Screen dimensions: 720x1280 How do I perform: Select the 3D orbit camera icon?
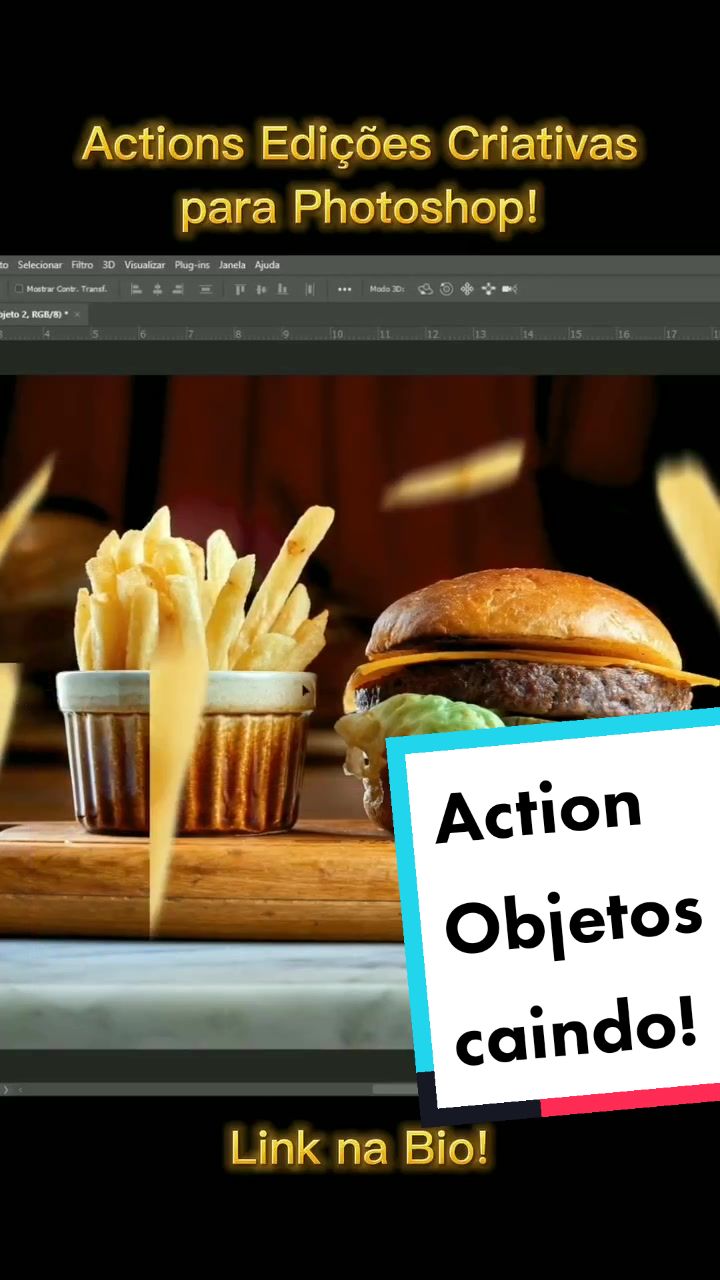(425, 289)
